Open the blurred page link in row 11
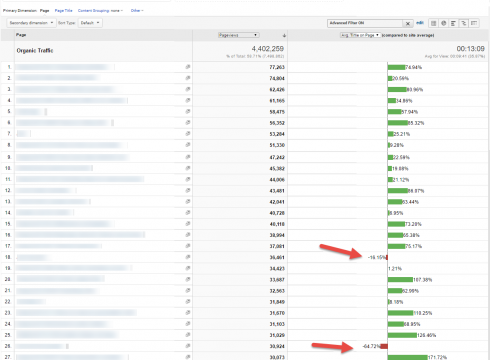Viewport: 490px width, 360px height. pyautogui.click(x=80, y=179)
